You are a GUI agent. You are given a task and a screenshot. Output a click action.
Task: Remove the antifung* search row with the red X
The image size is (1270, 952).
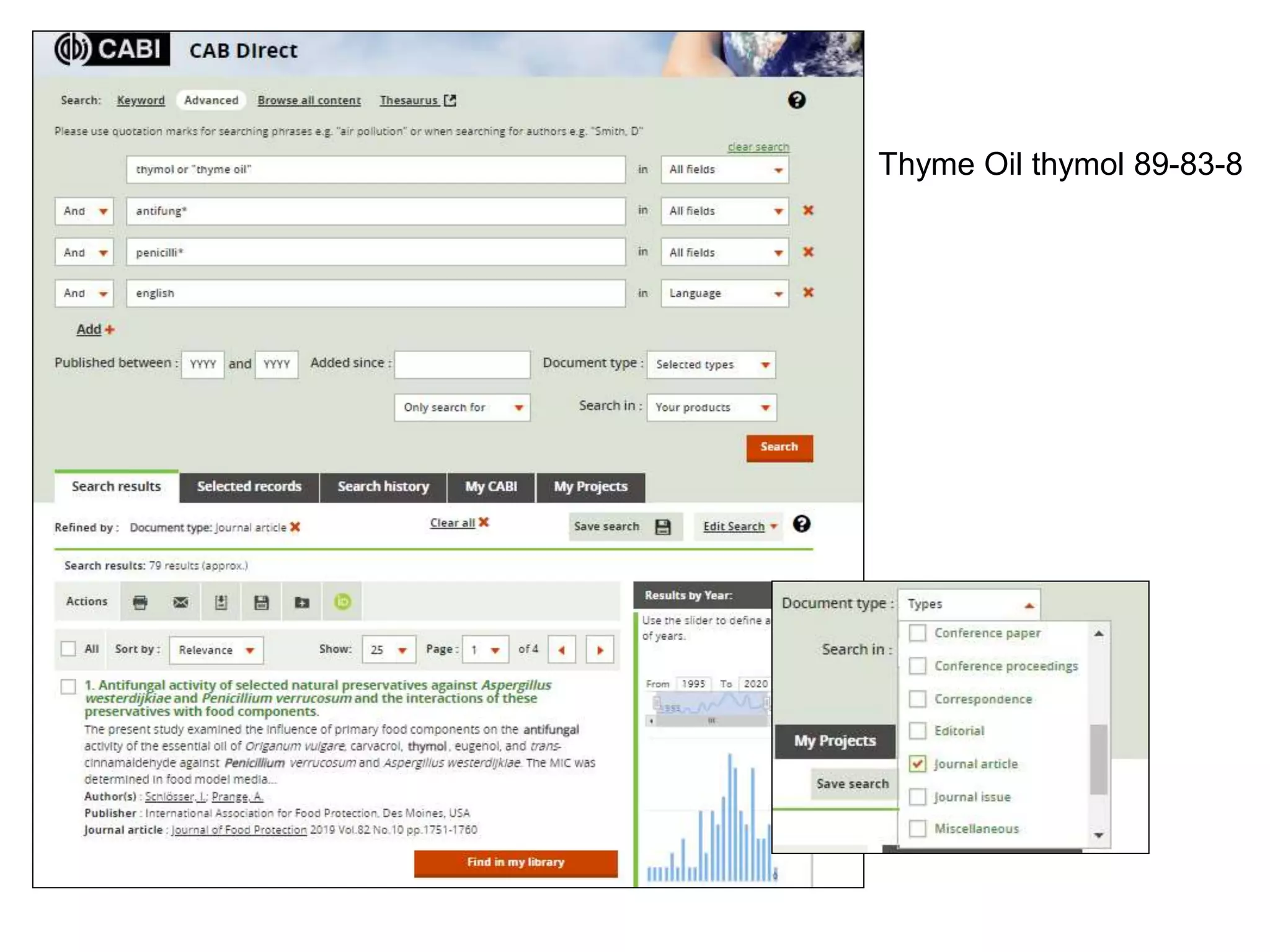808,210
